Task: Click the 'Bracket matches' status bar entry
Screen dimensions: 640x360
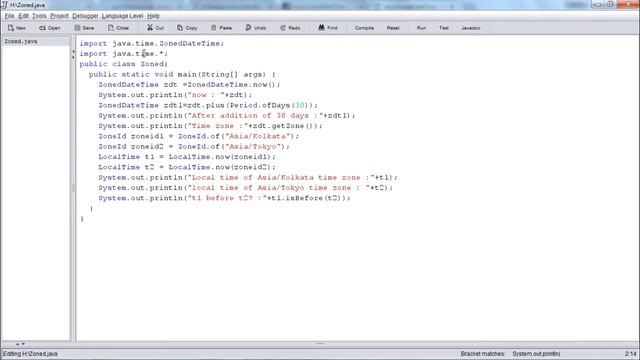Action: tap(511, 354)
